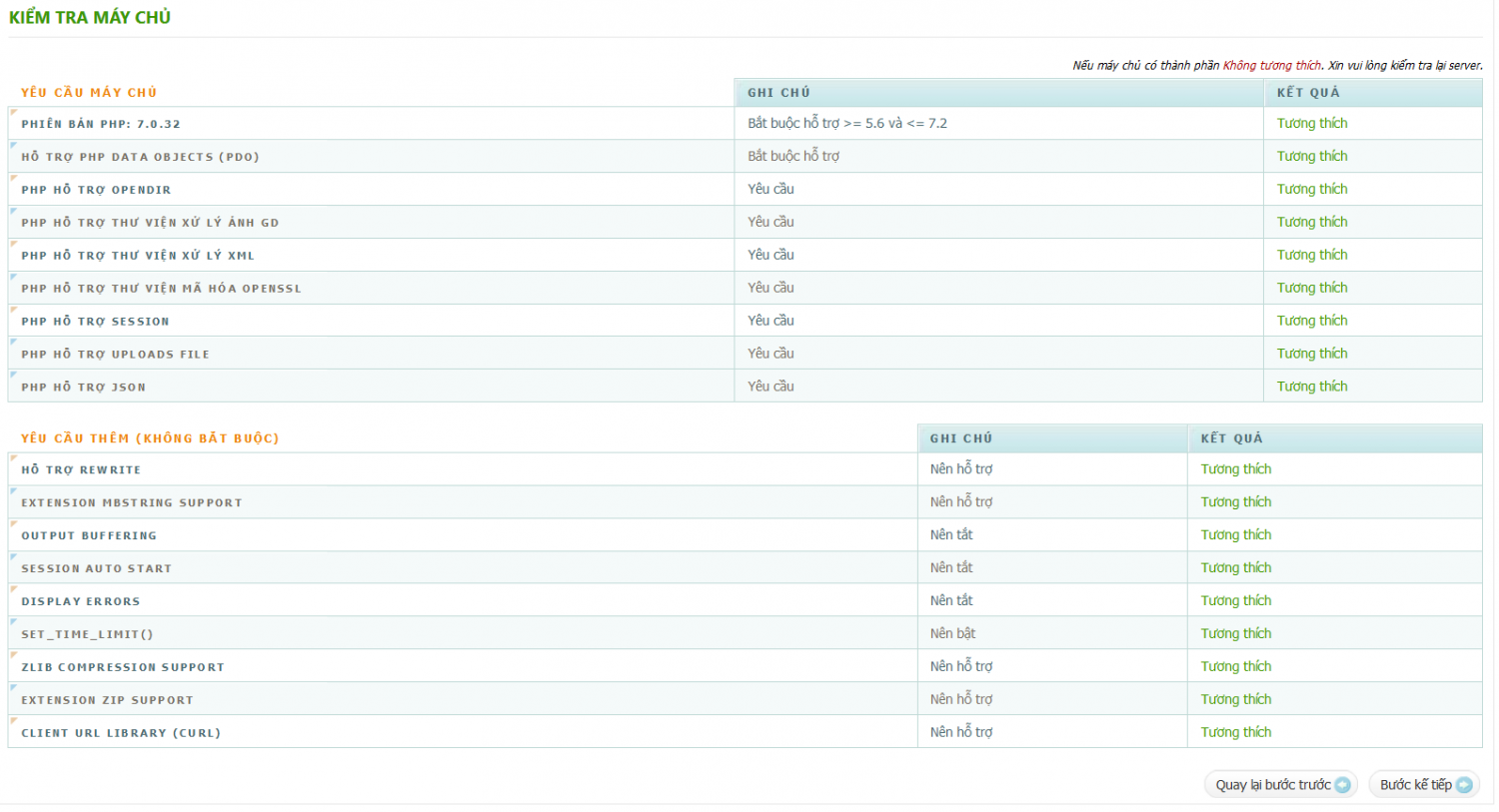Screen dimensions: 1499x812
Task: Click 'Nên hỗ trợ' note for Zlib compression
Action: click(961, 666)
